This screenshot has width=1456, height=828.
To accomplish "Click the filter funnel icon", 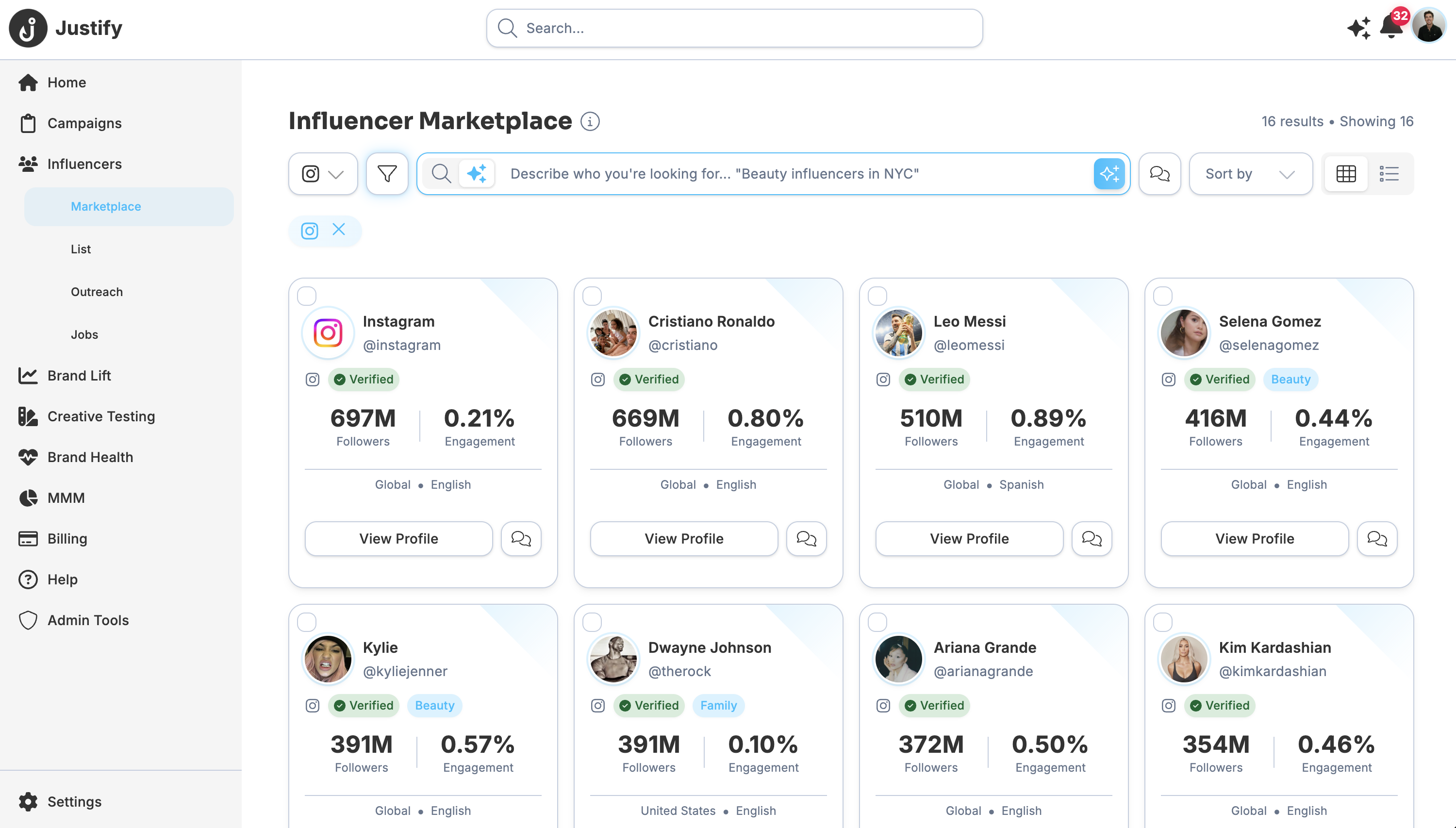I will click(387, 173).
